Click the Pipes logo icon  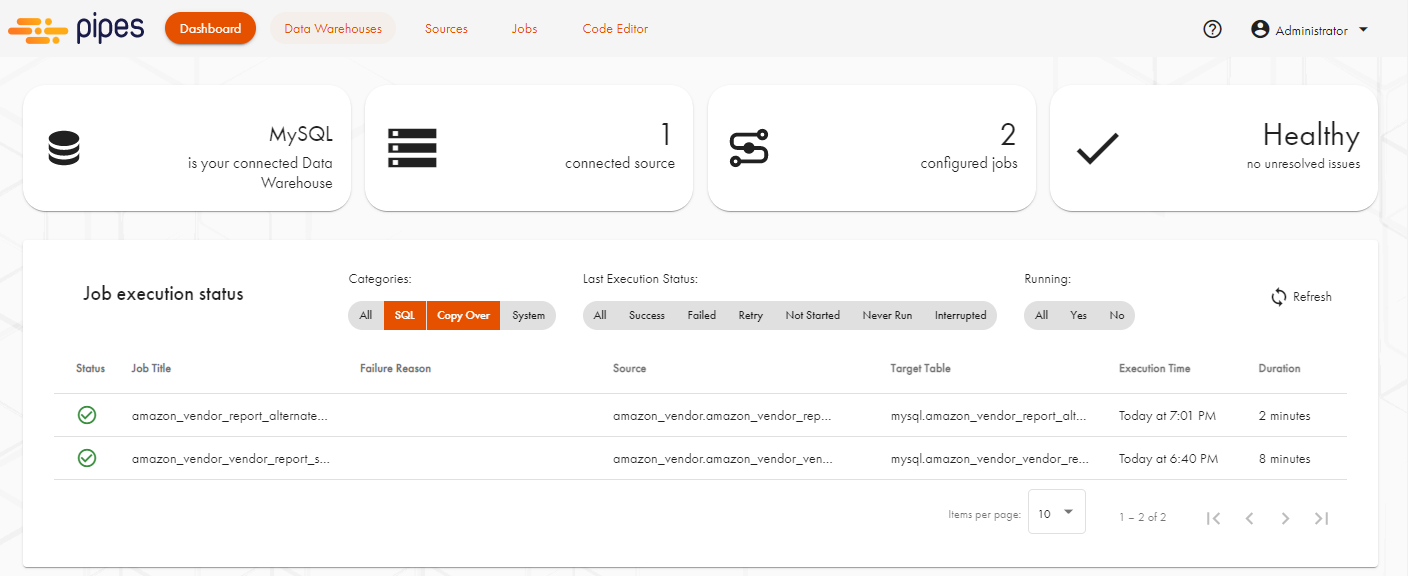tap(36, 29)
